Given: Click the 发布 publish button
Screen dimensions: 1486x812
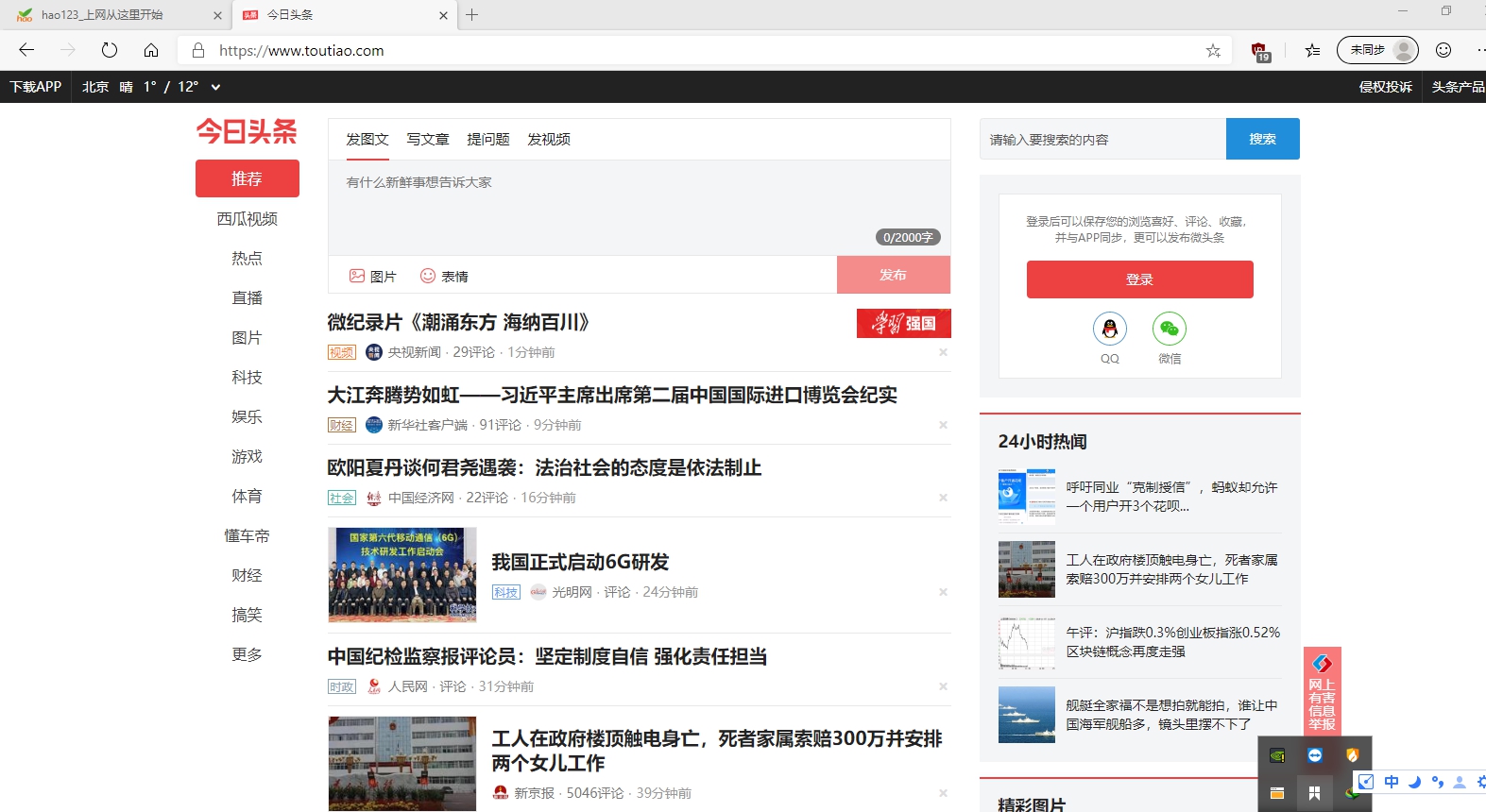Looking at the screenshot, I should [894, 275].
